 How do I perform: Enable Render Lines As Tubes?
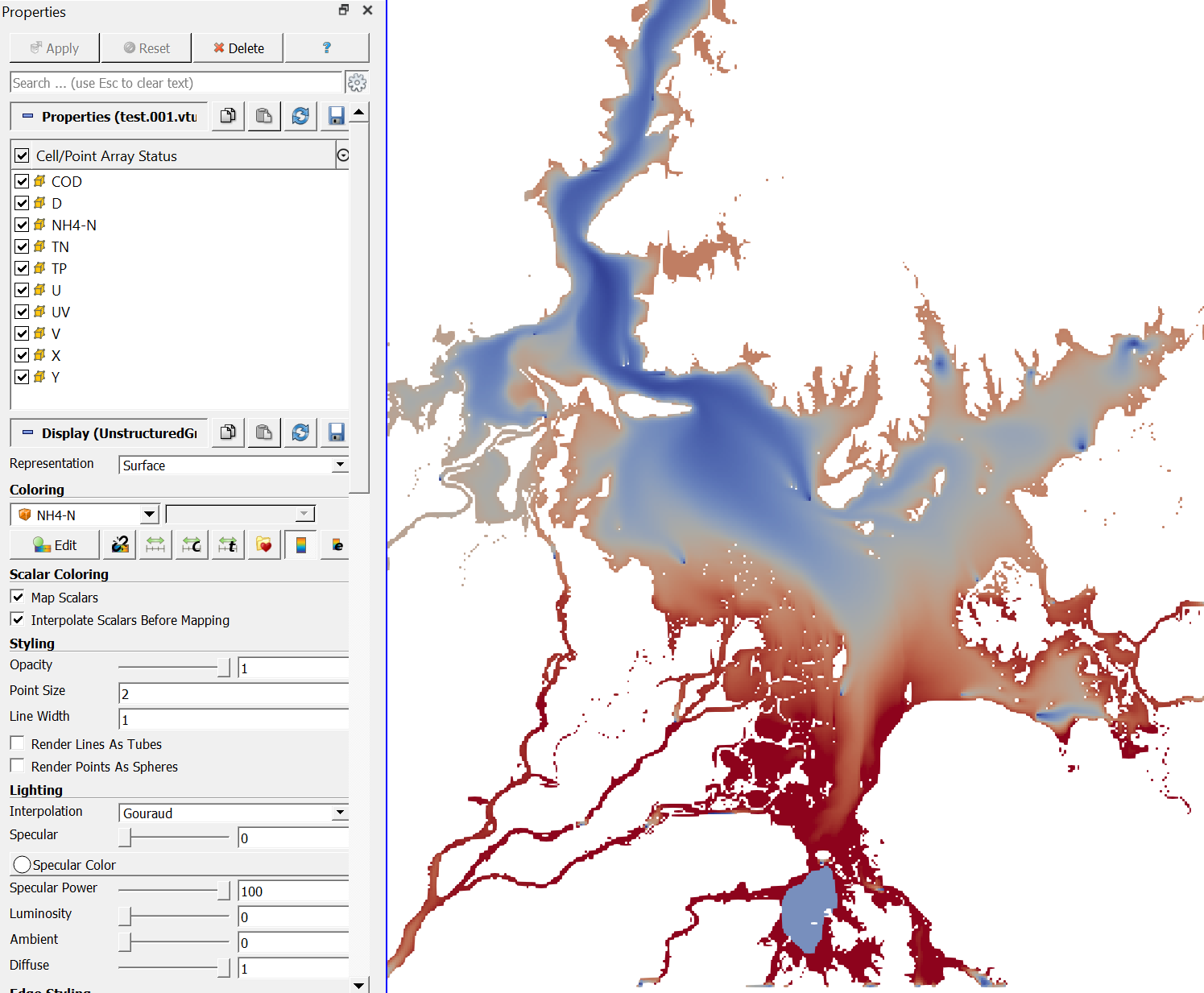(17, 743)
